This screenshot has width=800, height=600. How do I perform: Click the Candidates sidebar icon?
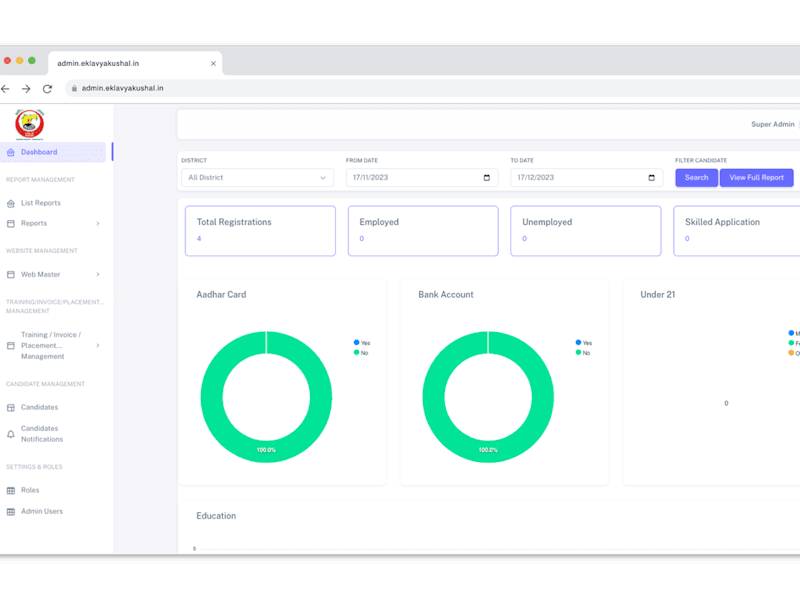pyautogui.click(x=11, y=407)
